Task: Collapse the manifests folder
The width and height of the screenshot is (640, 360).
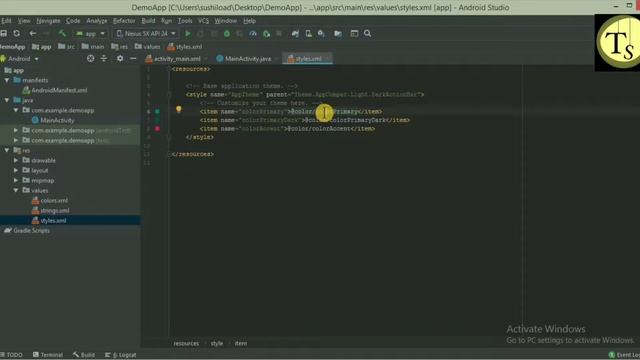Action: pyautogui.click(x=7, y=80)
